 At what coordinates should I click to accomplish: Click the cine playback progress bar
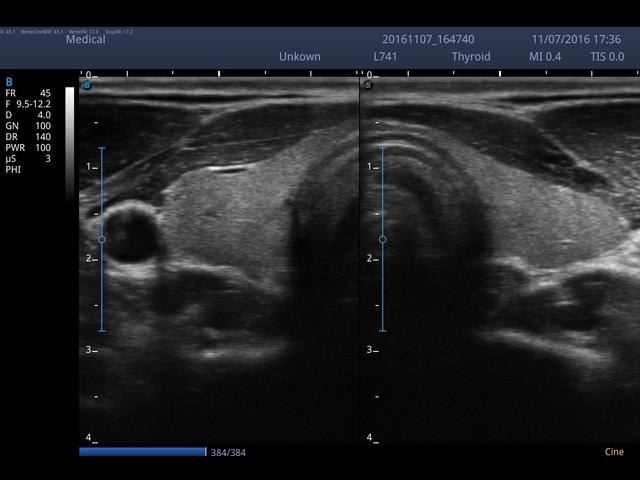coord(142,452)
